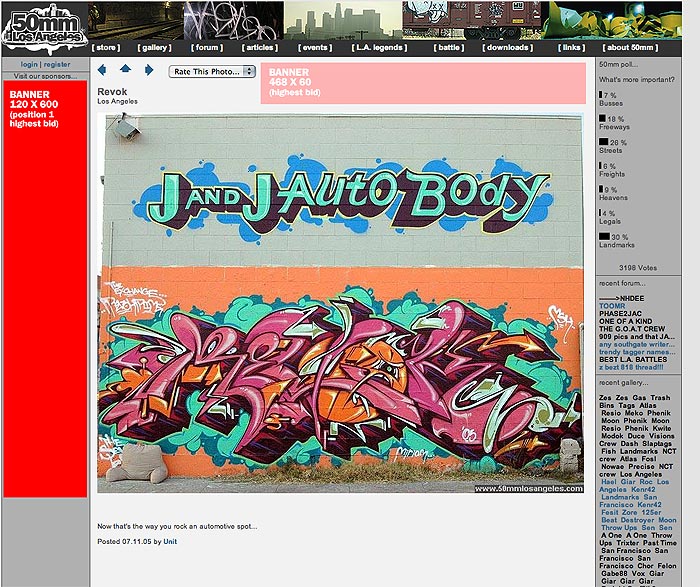
Task: Open the Hael gallery link
Action: (x=609, y=482)
